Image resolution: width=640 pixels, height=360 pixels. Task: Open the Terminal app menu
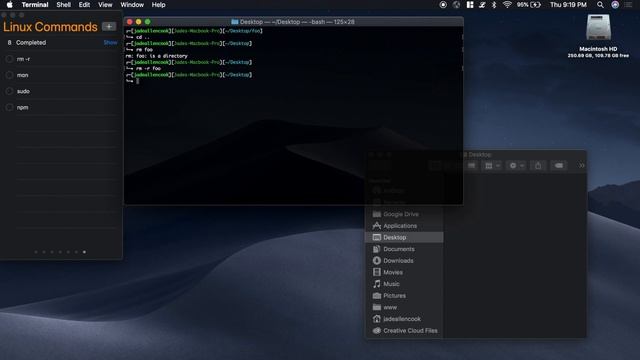click(35, 5)
